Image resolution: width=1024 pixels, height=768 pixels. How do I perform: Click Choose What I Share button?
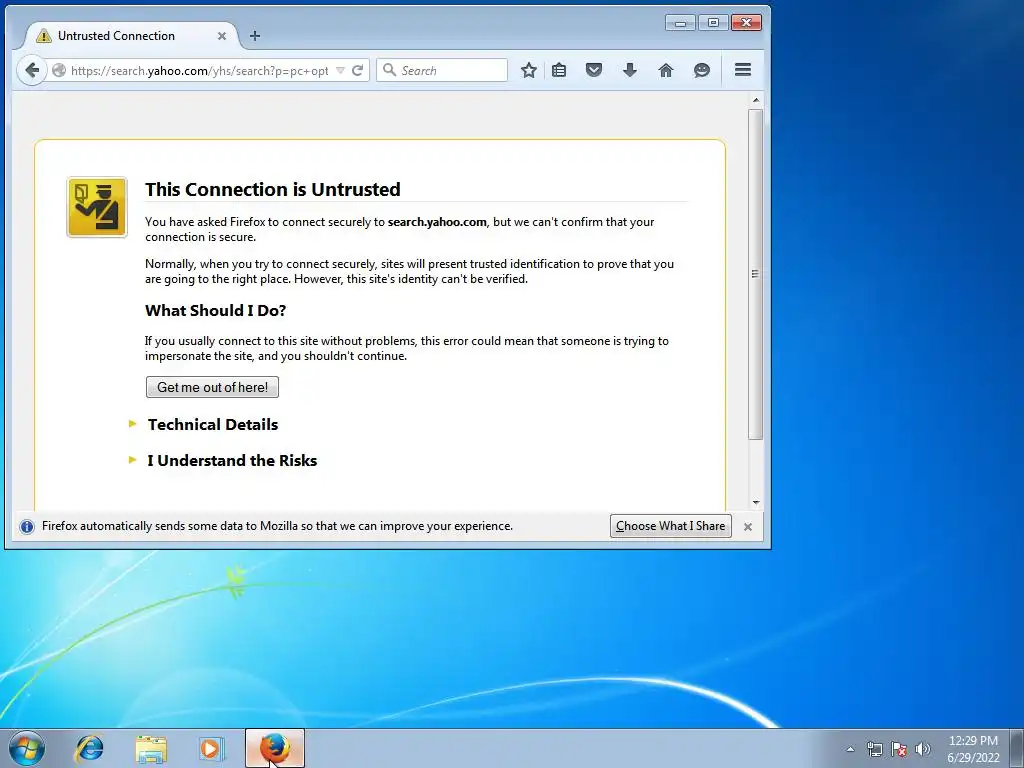tap(671, 526)
